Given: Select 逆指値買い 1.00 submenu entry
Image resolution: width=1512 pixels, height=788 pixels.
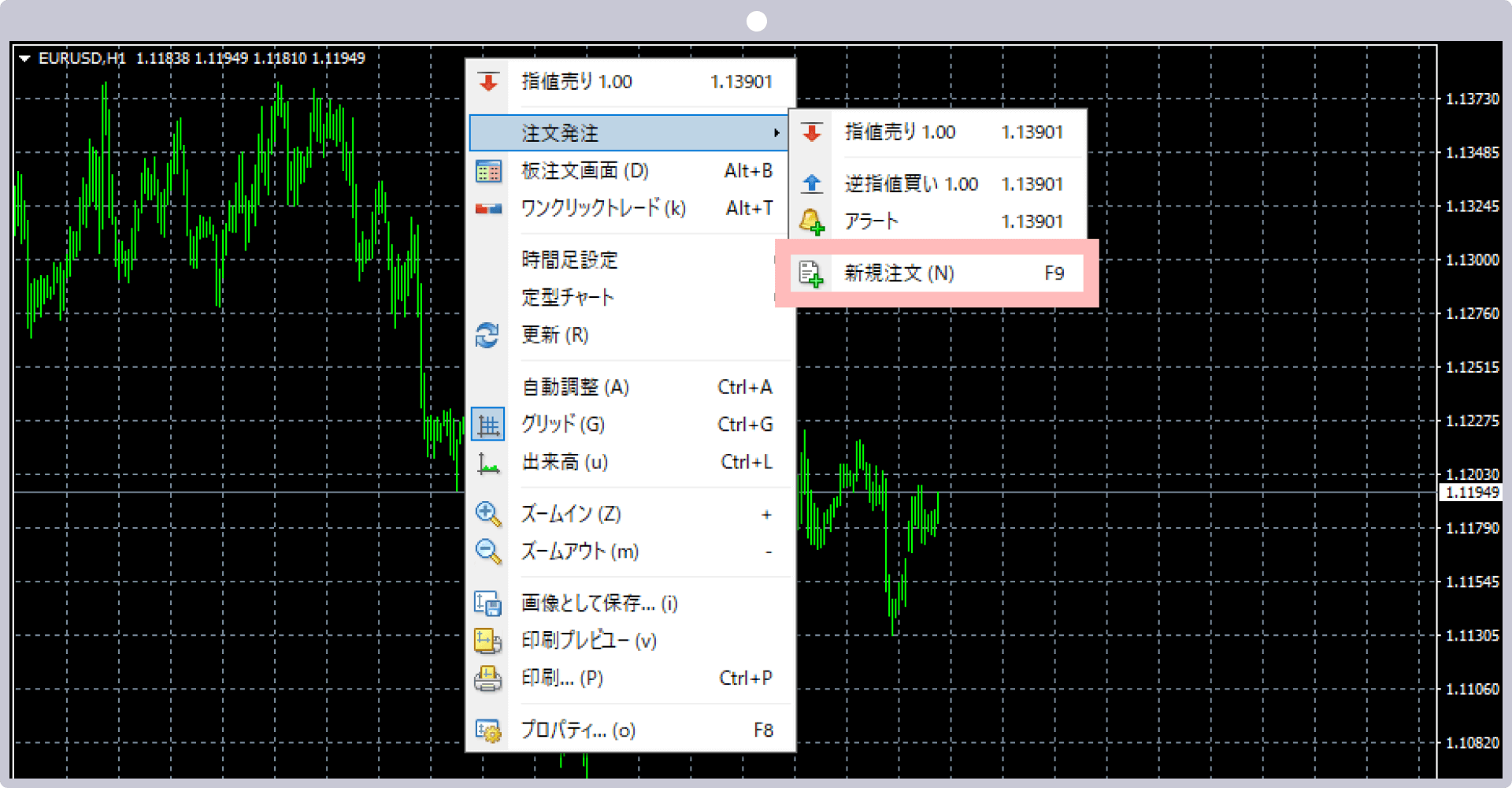Looking at the screenshot, I should (938, 184).
